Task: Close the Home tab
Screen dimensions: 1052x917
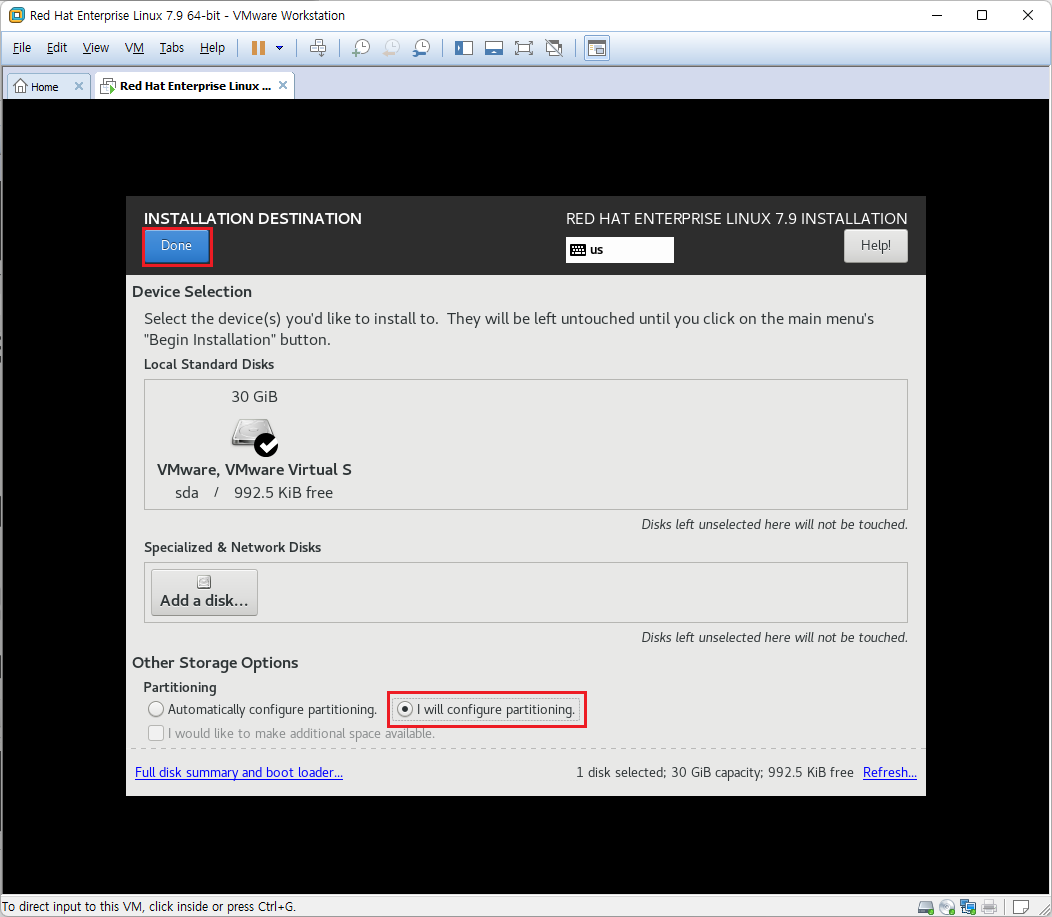Action: coord(78,86)
